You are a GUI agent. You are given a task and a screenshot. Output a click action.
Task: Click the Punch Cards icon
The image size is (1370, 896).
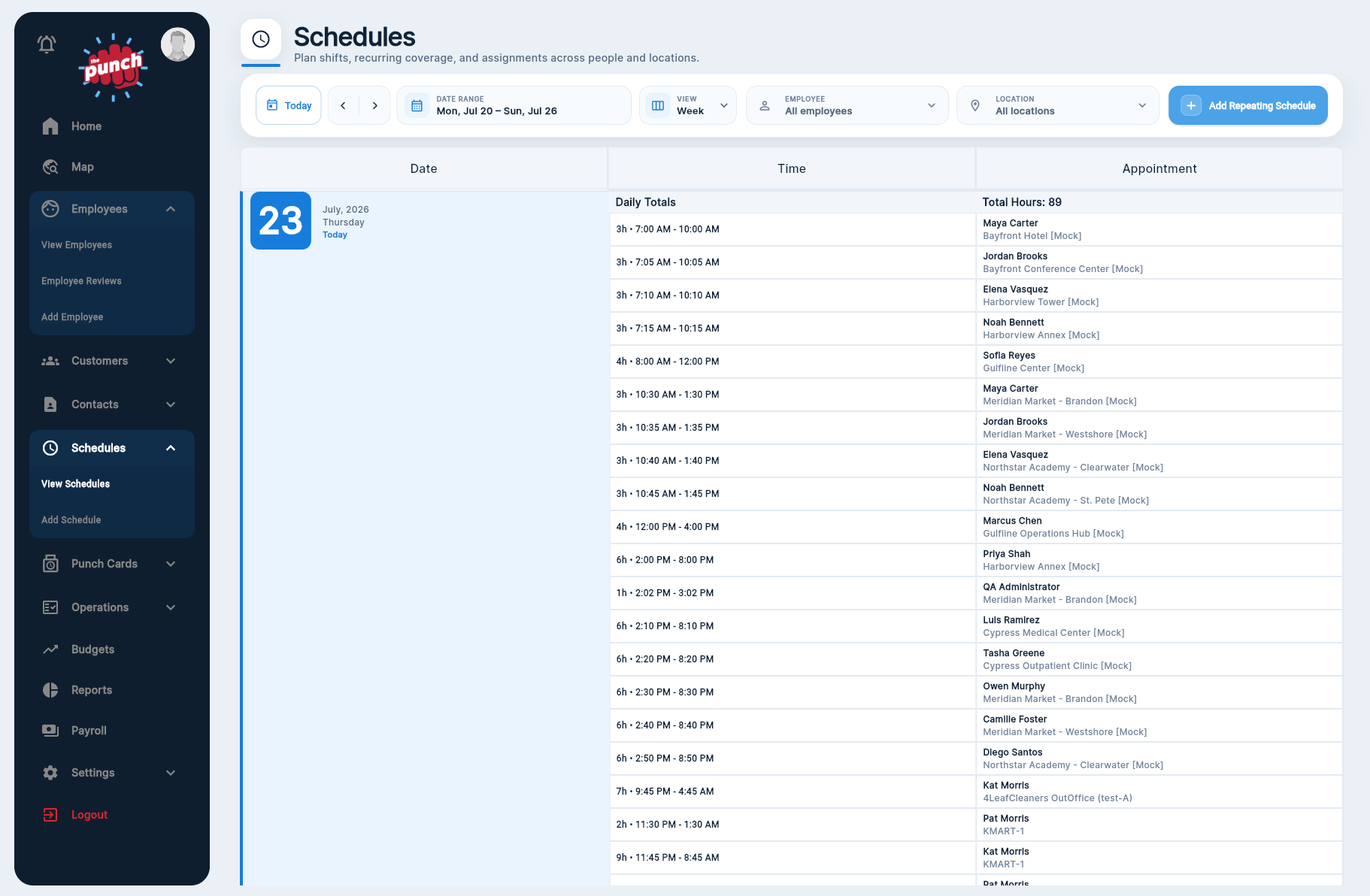[x=50, y=564]
